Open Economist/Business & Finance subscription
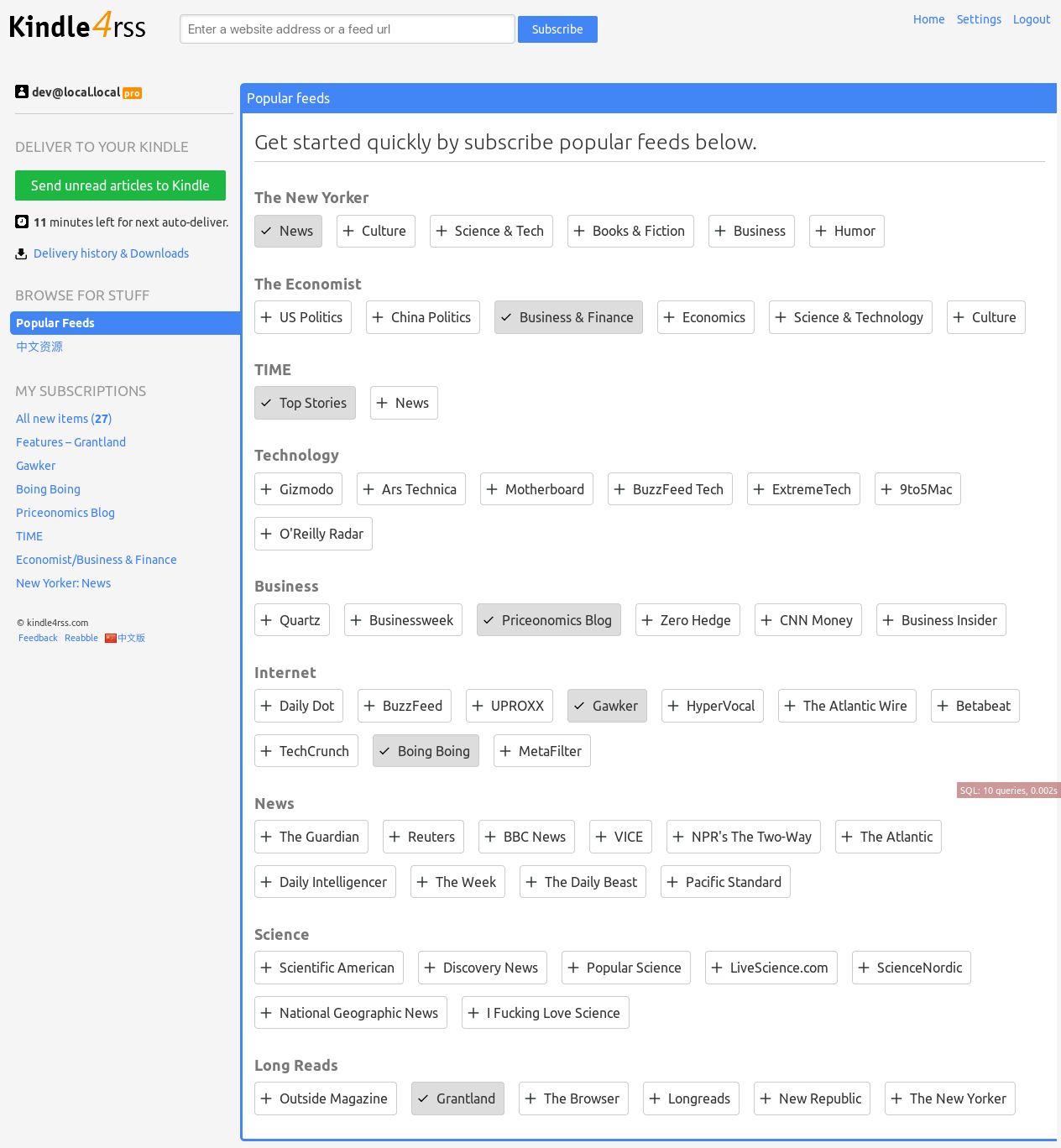 click(x=97, y=560)
